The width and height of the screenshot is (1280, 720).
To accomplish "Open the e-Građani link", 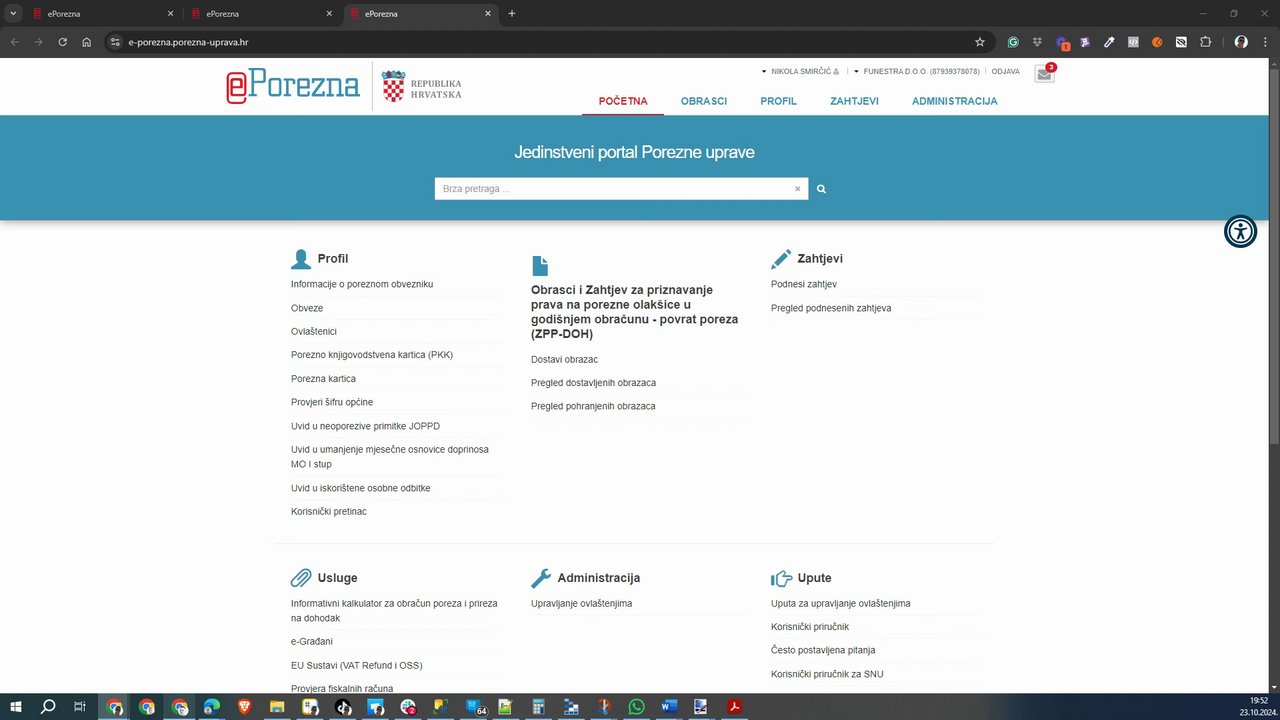I will (x=312, y=642).
